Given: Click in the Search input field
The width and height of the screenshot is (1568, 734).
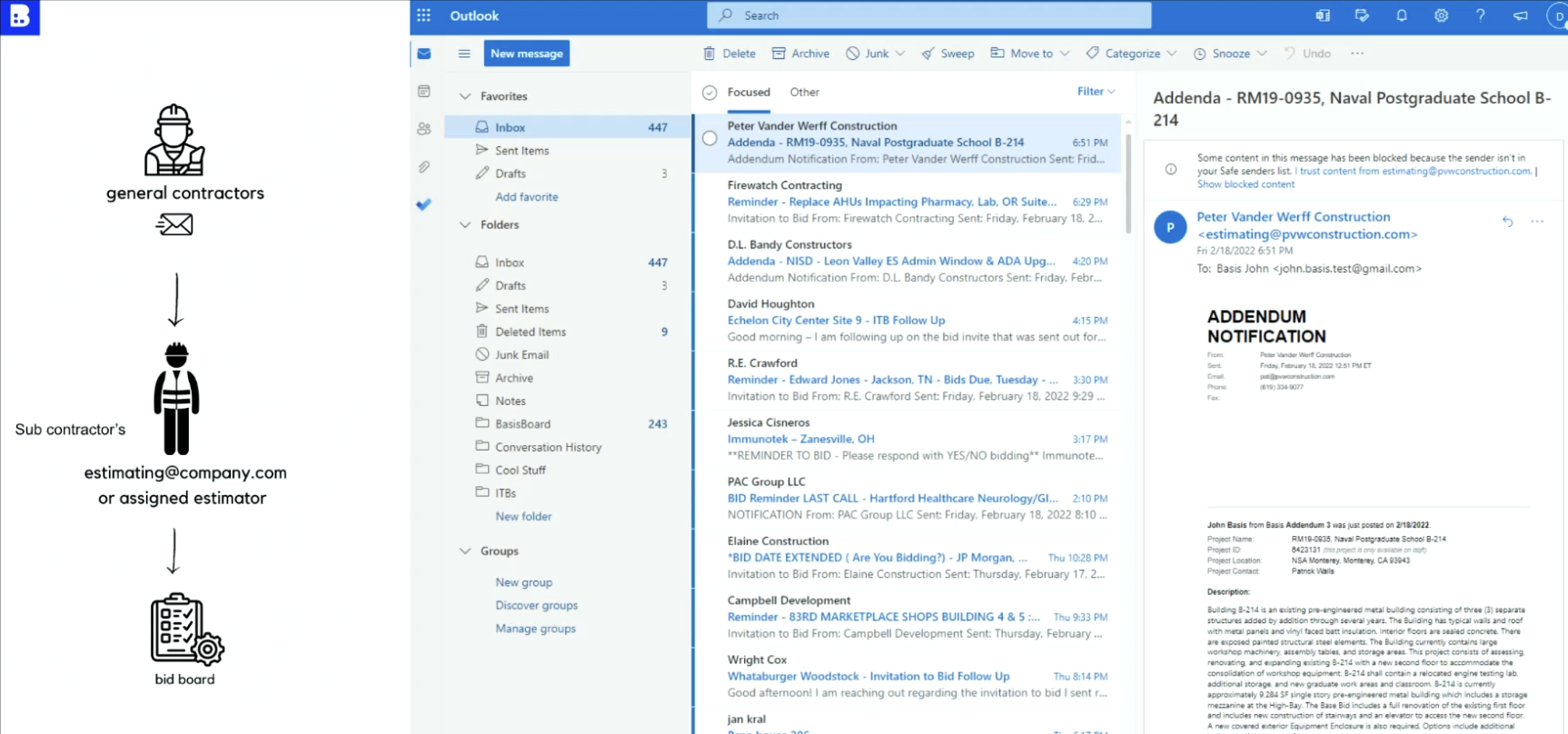Looking at the screenshot, I should [929, 15].
